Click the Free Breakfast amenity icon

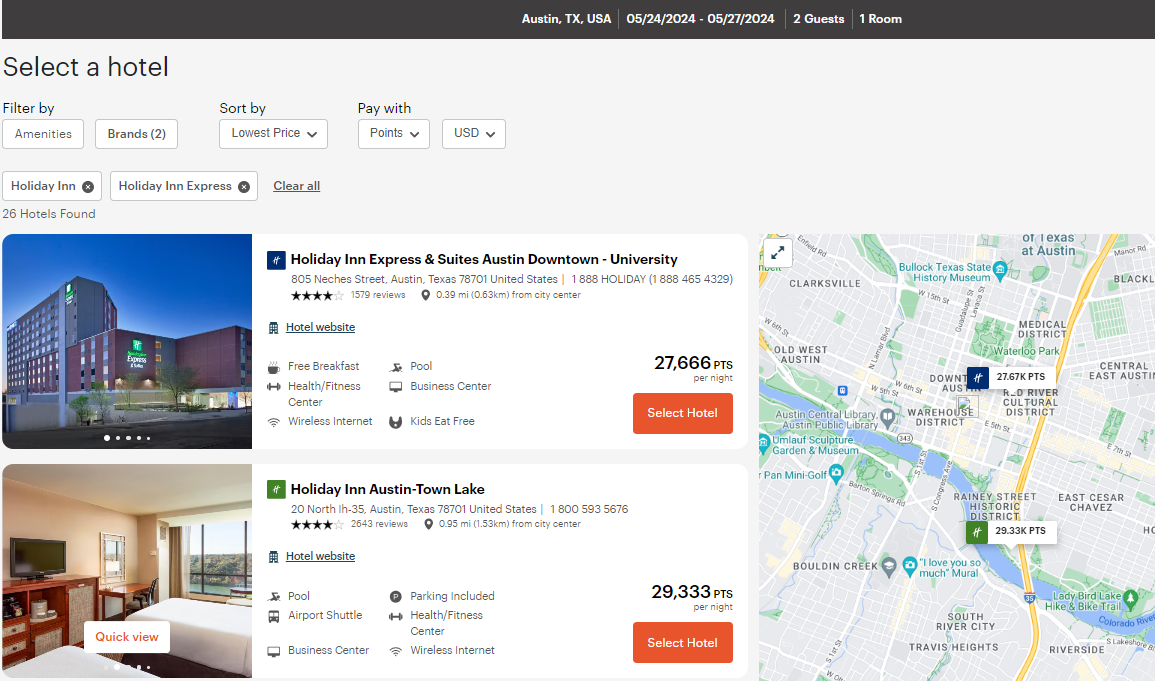(x=273, y=366)
